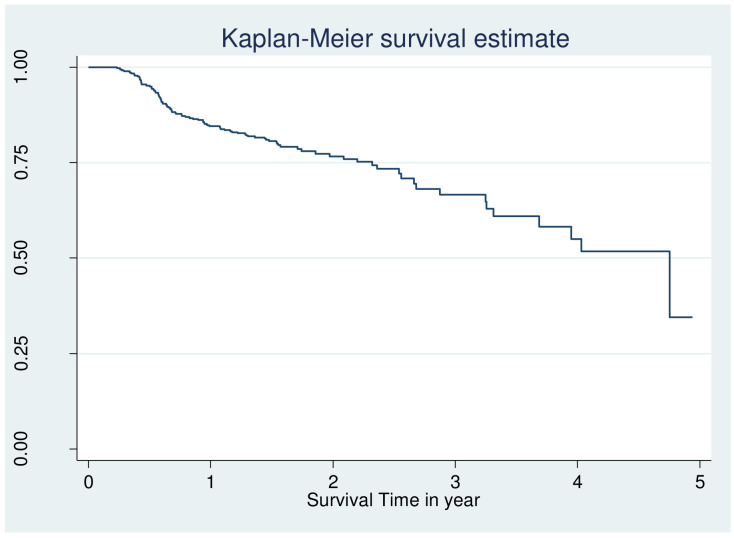The width and height of the screenshot is (734, 538).
Task: Click the x-axis tick label 5
Action: pos(700,481)
